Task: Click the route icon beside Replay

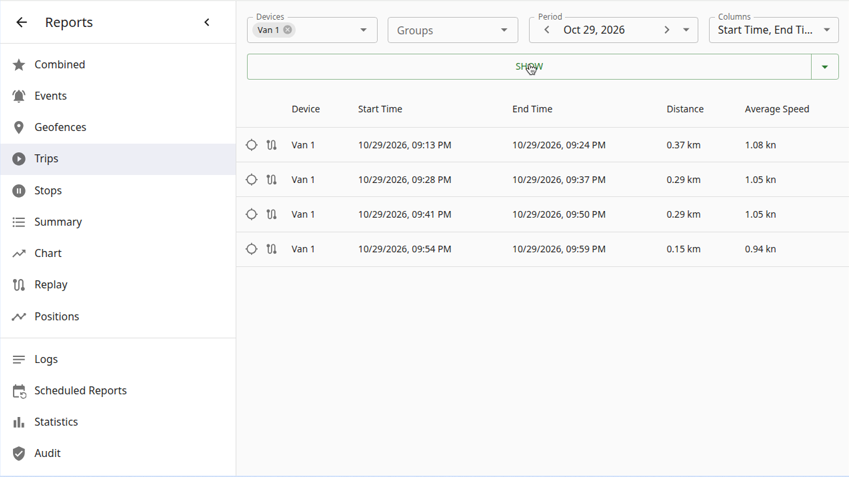Action: [19, 285]
